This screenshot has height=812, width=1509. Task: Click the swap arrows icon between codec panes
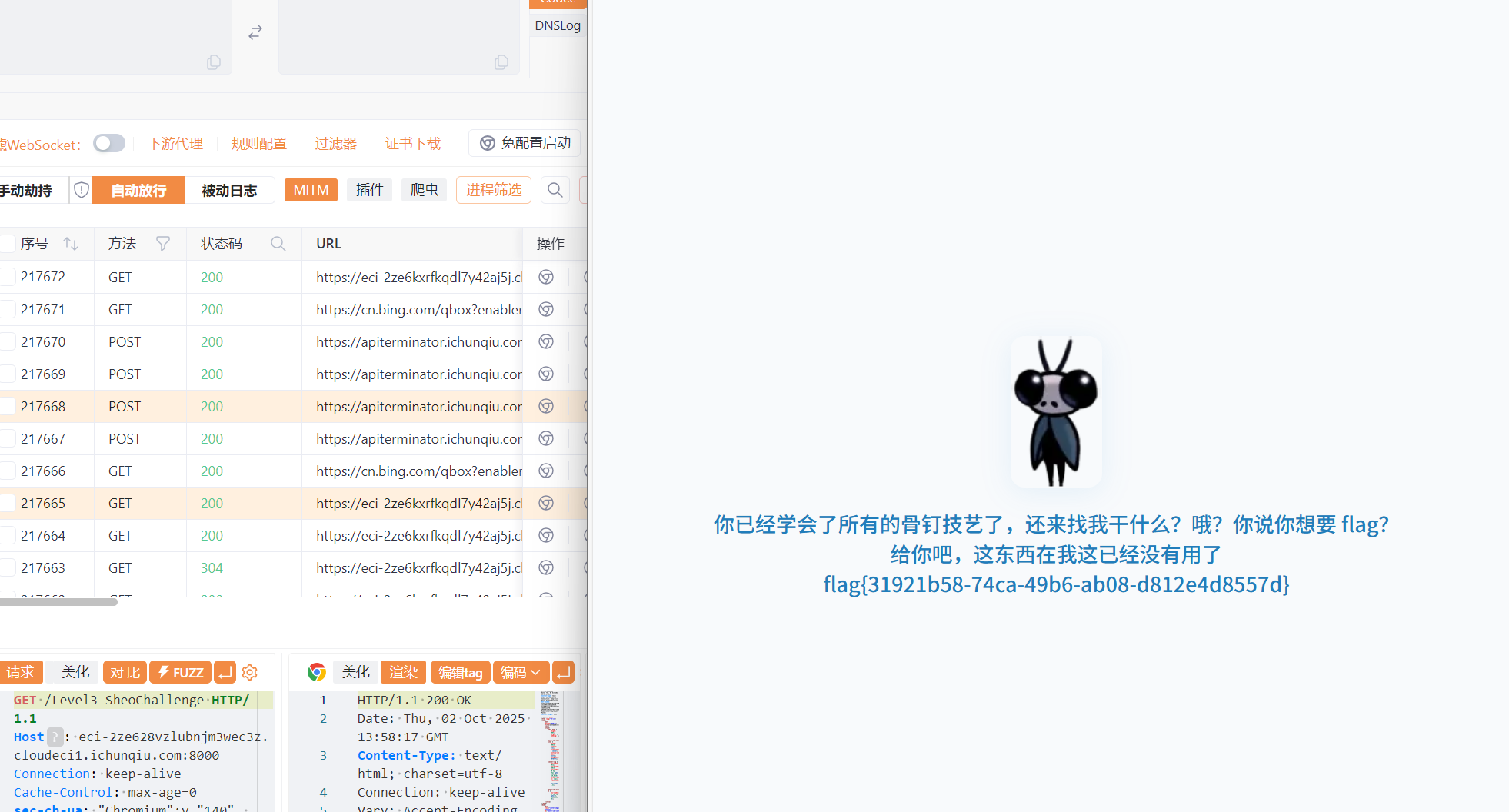tap(255, 32)
